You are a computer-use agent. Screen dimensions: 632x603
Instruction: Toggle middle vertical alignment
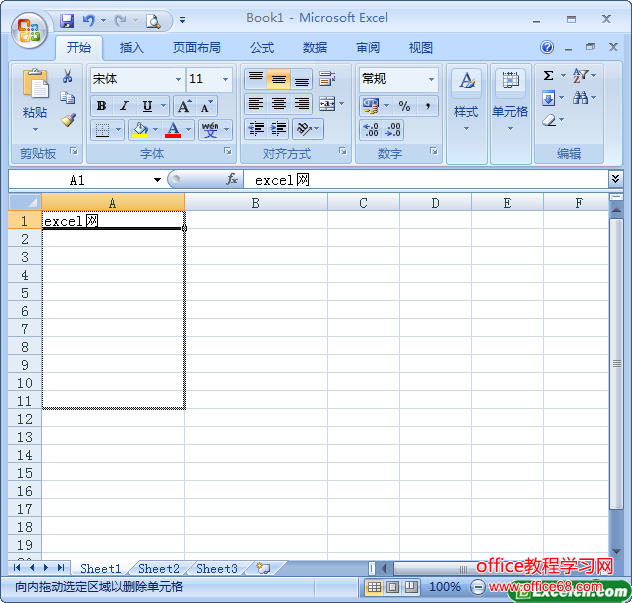pos(279,79)
